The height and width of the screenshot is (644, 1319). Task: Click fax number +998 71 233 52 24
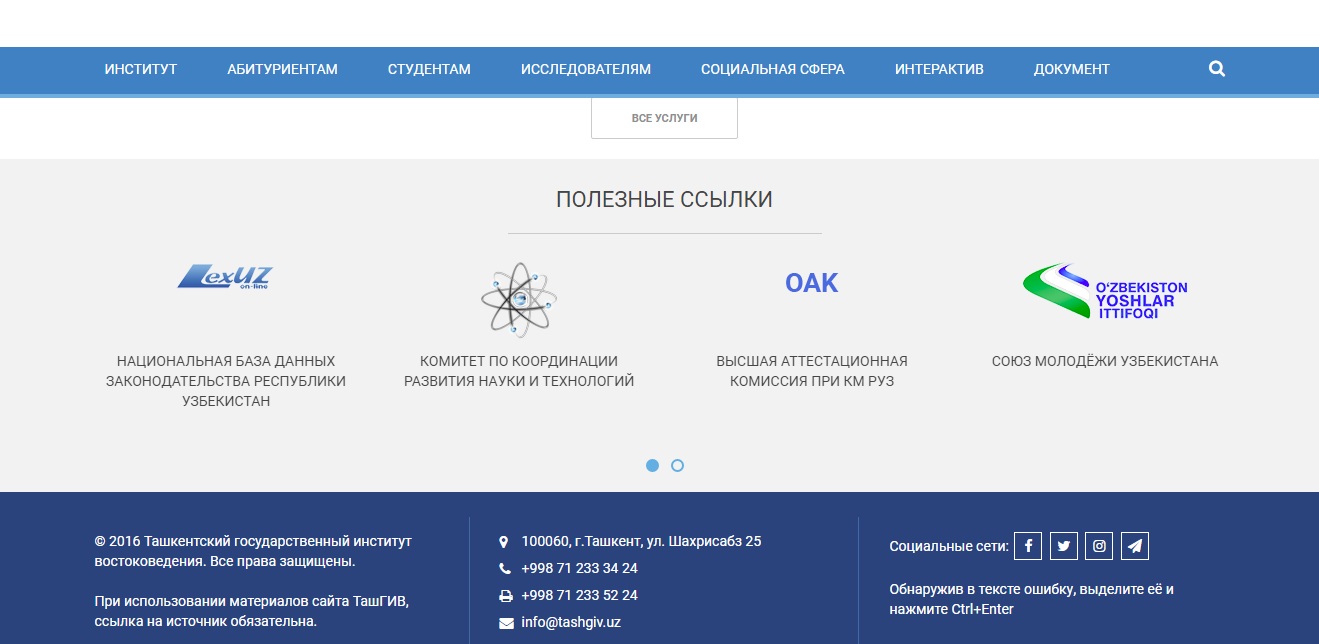(579, 595)
